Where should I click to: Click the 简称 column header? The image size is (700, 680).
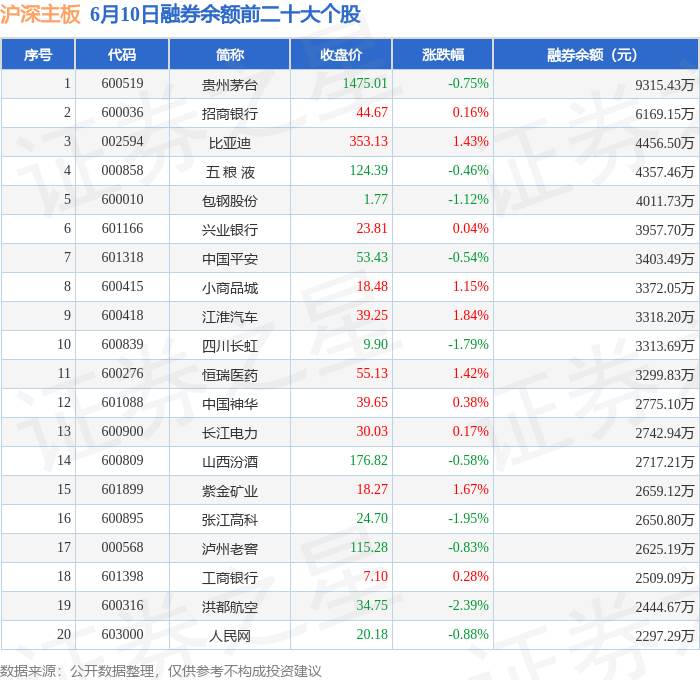[x=230, y=54]
